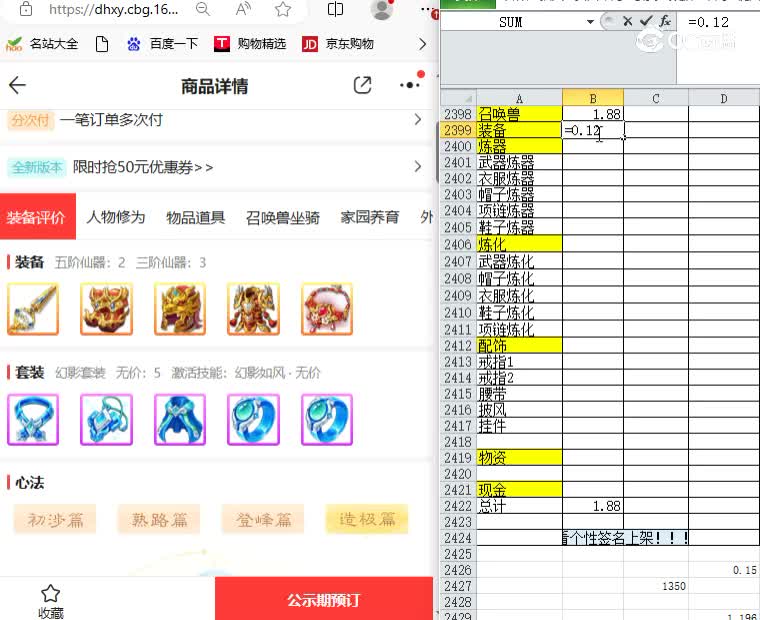Click the Excel select-all corner button
This screenshot has height=620, width=760.
coord(459,98)
